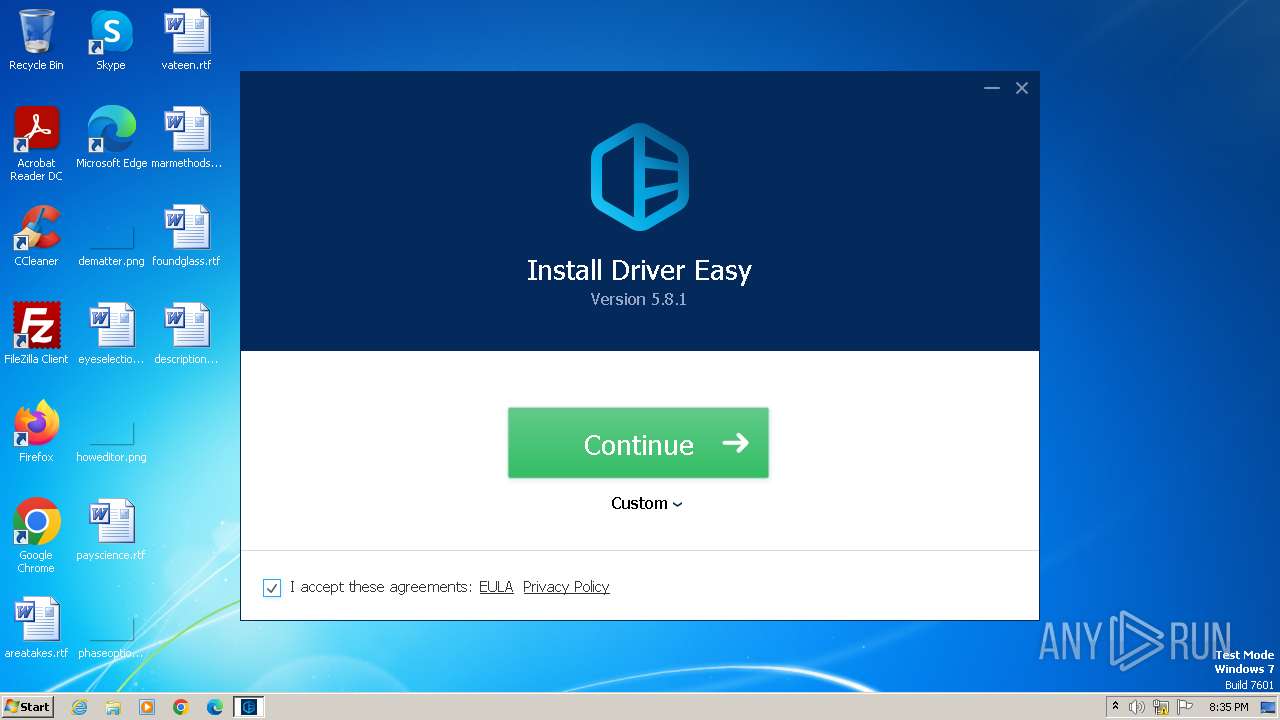Select the Recycle Bin desktop icon
The width and height of the screenshot is (1280, 720).
[36, 40]
